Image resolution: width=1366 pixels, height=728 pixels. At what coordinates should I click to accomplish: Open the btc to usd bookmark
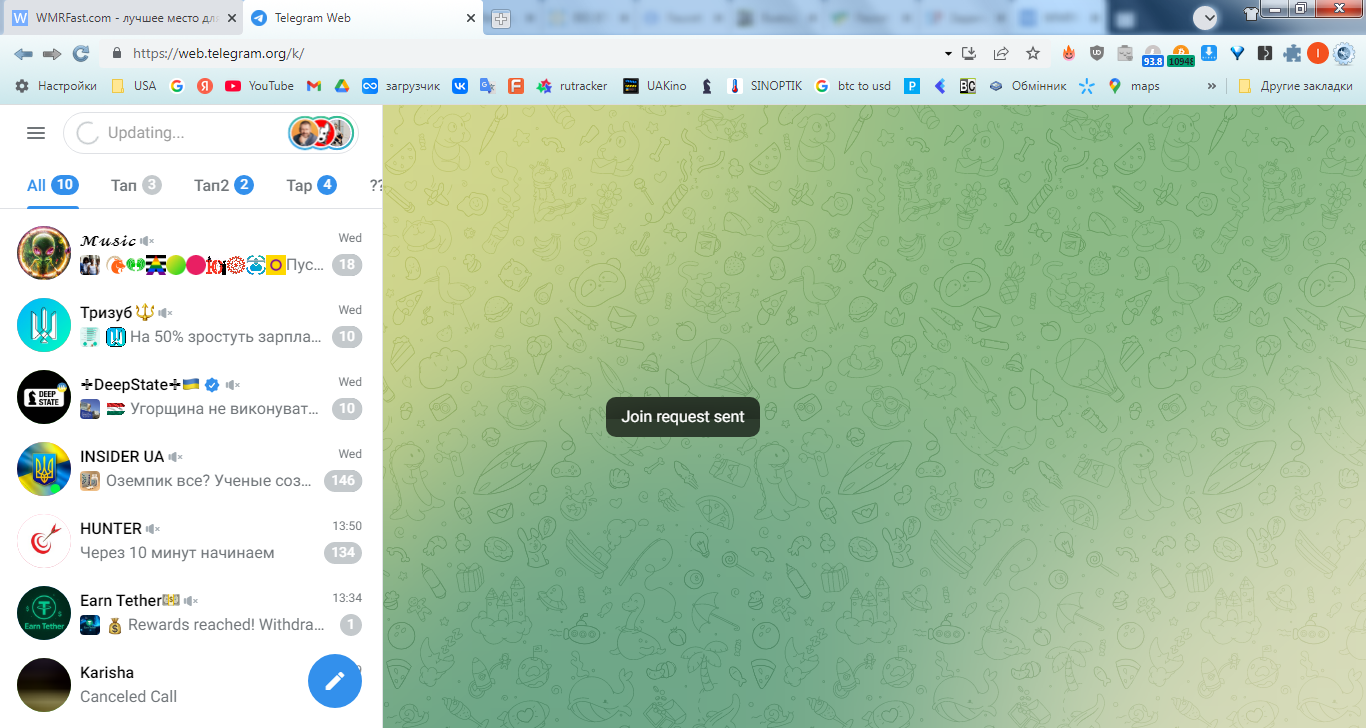(x=853, y=86)
